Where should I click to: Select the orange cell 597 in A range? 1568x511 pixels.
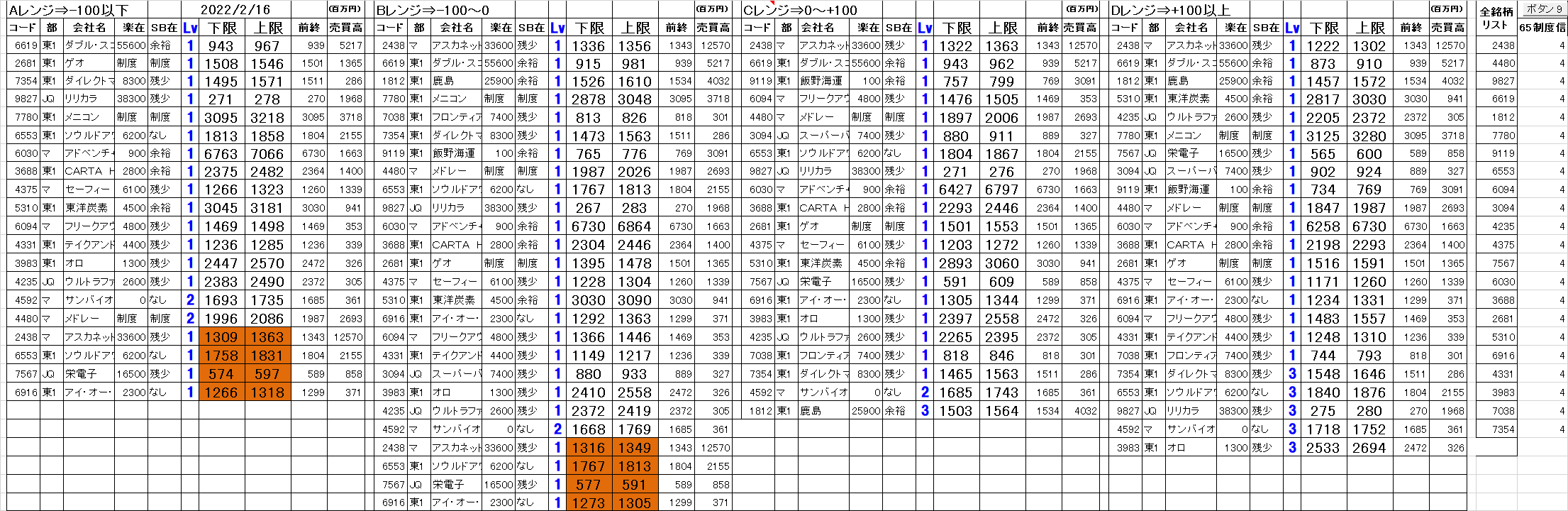pos(267,374)
